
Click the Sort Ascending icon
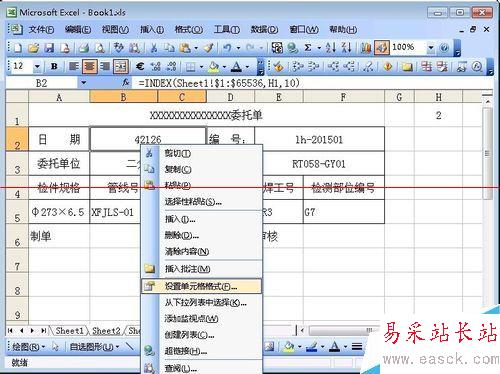click(331, 48)
